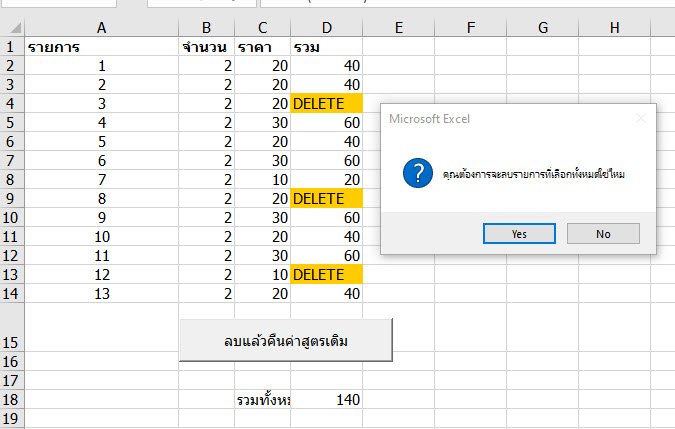Click the row 1 header

tap(11, 47)
